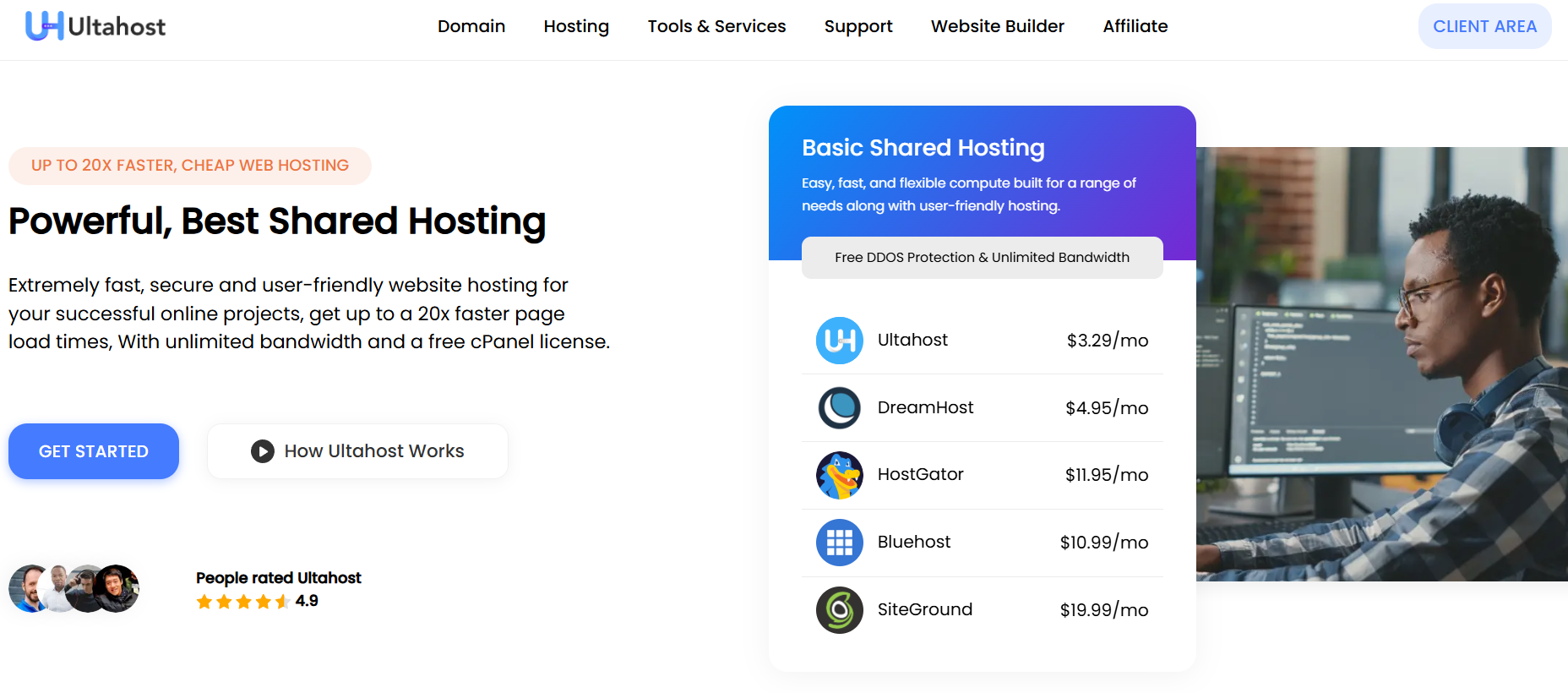Click the DreamHost moon logo icon
The width and height of the screenshot is (1568, 693).
[x=840, y=407]
